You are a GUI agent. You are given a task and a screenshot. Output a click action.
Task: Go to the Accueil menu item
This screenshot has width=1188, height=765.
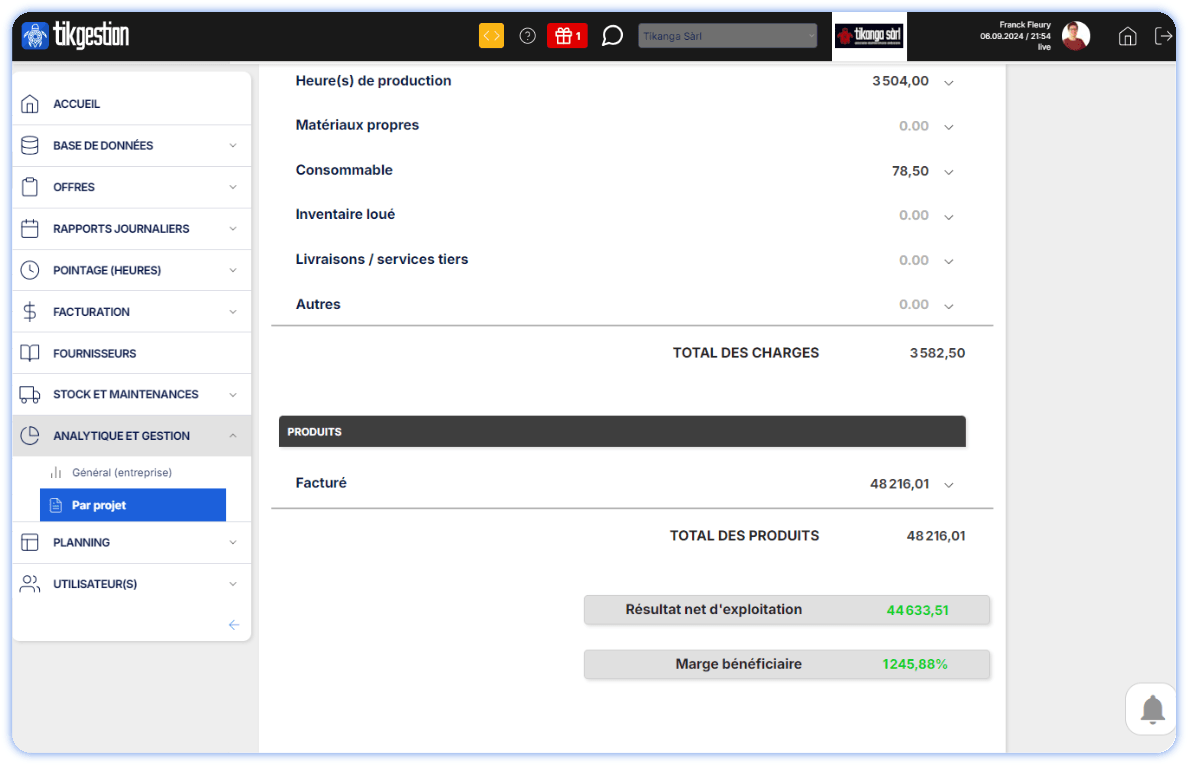pyautogui.click(x=77, y=104)
